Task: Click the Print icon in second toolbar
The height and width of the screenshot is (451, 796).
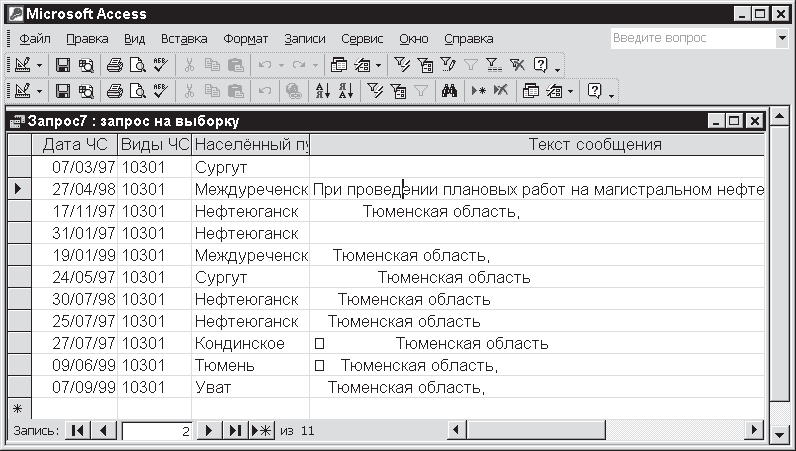Action: pyautogui.click(x=115, y=91)
